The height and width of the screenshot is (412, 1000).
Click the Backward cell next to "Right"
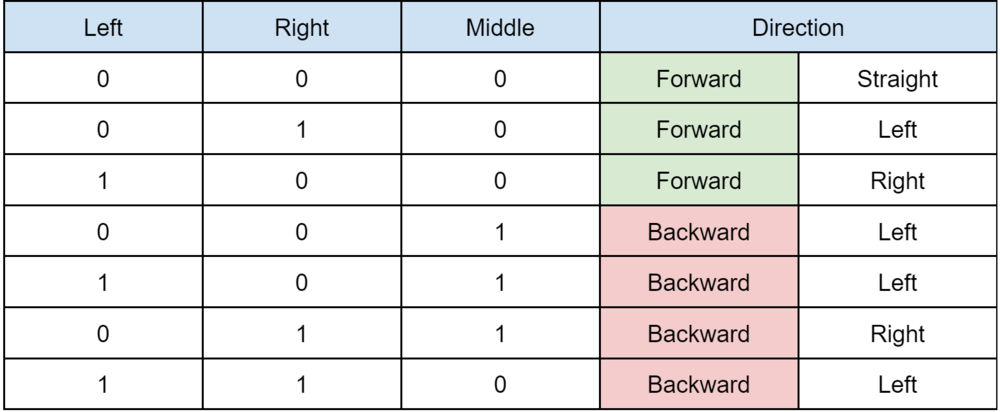(699, 333)
